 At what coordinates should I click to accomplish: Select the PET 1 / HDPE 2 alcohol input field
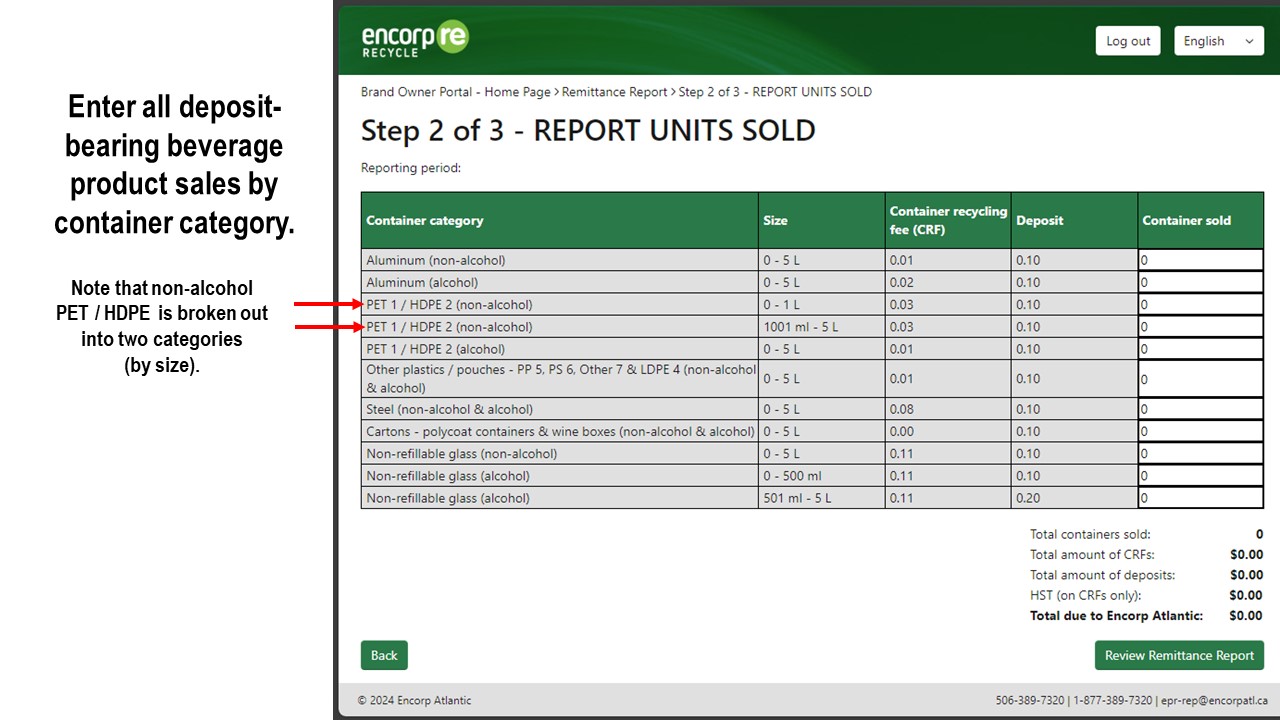pos(1200,348)
